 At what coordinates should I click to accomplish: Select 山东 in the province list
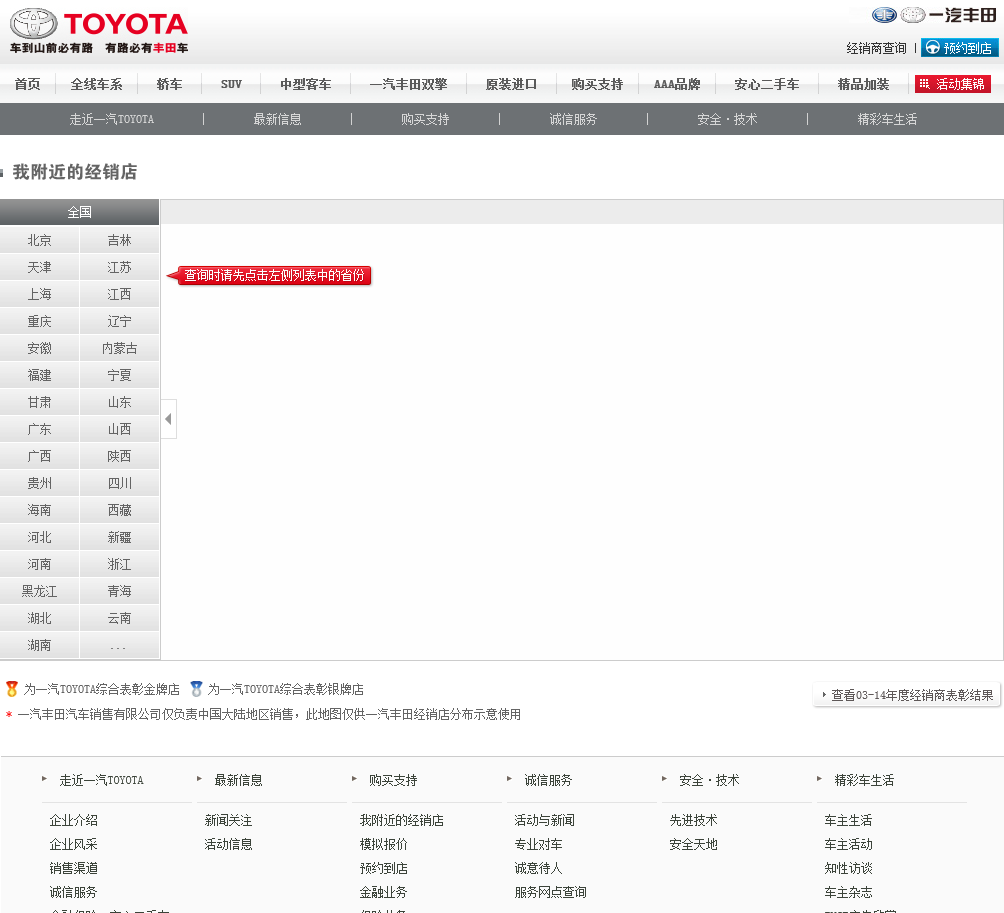[119, 402]
